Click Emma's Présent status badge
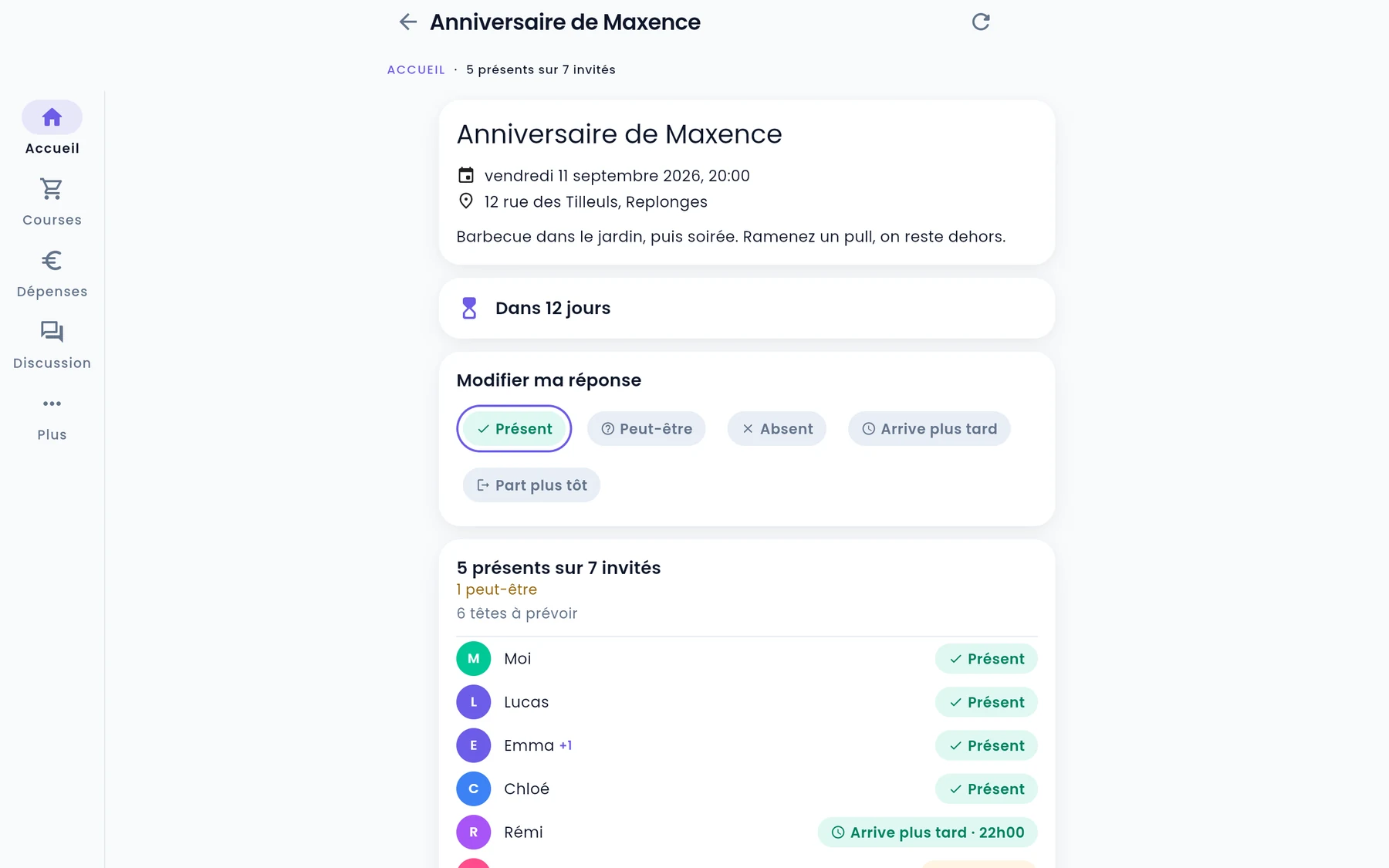 tap(986, 745)
